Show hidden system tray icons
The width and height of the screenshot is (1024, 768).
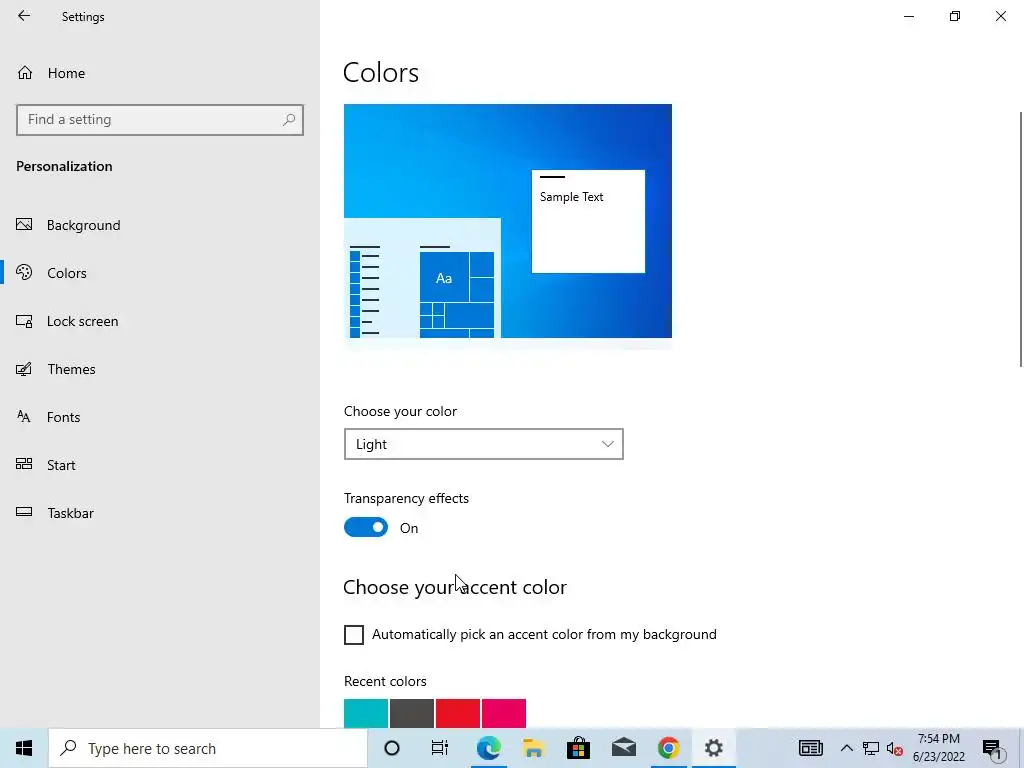[x=846, y=748]
